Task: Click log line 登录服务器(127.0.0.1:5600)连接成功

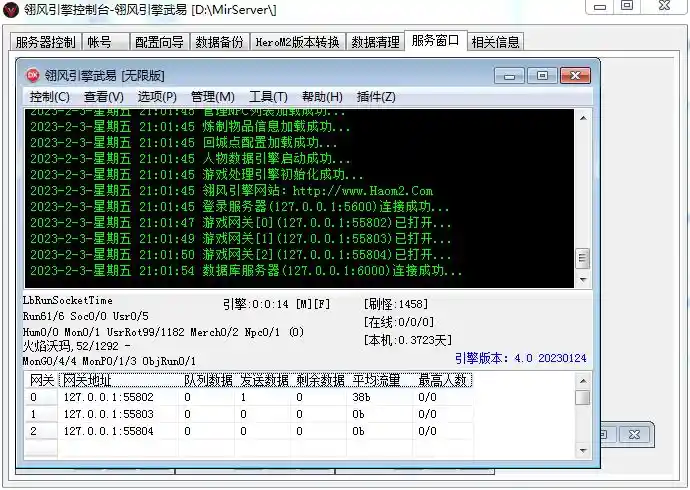Action: [240, 206]
